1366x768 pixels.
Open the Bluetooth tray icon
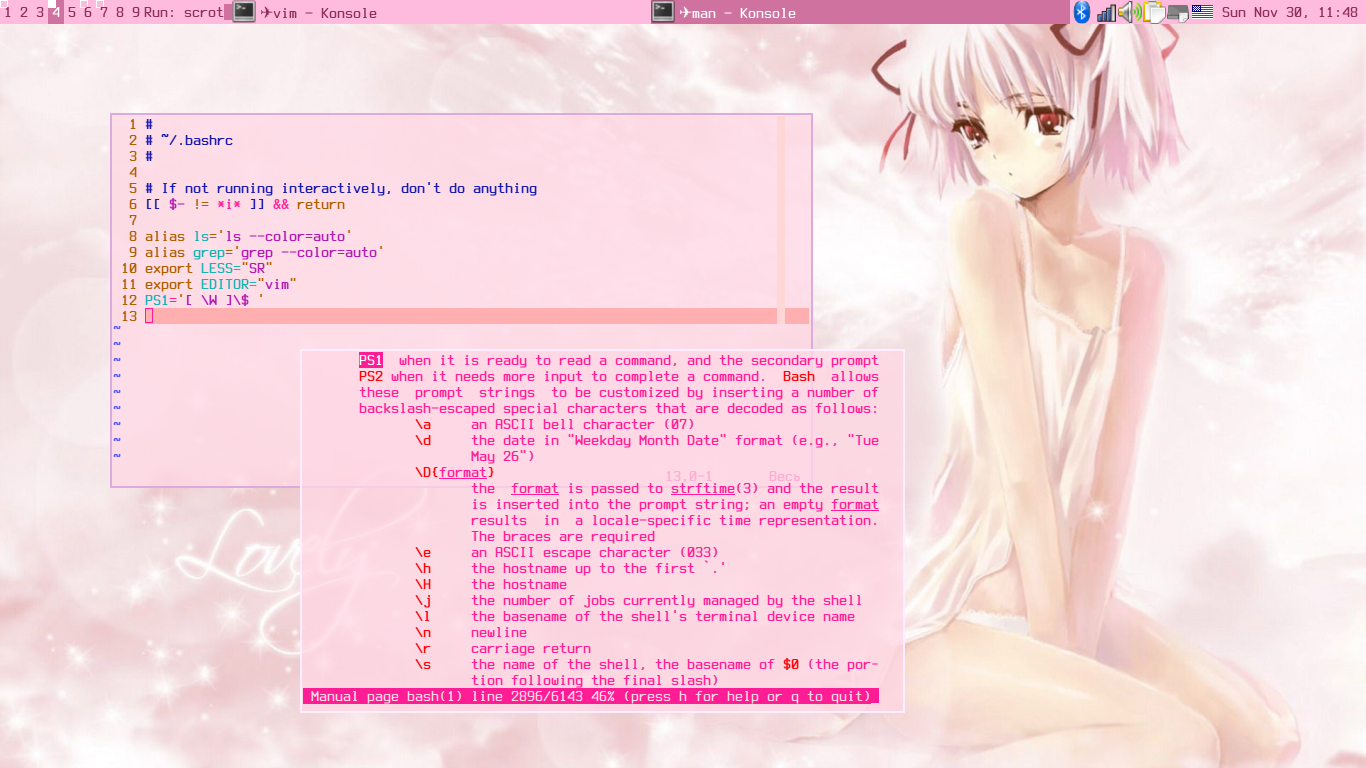1081,12
